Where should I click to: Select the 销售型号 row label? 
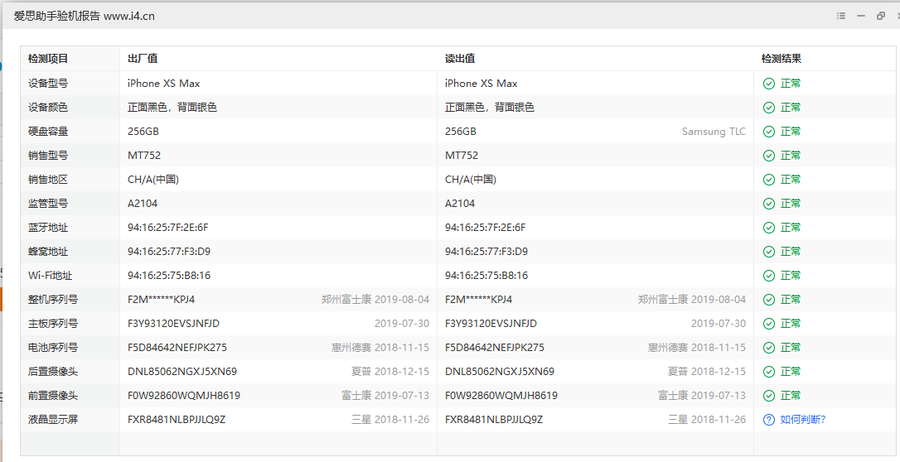tap(48, 156)
